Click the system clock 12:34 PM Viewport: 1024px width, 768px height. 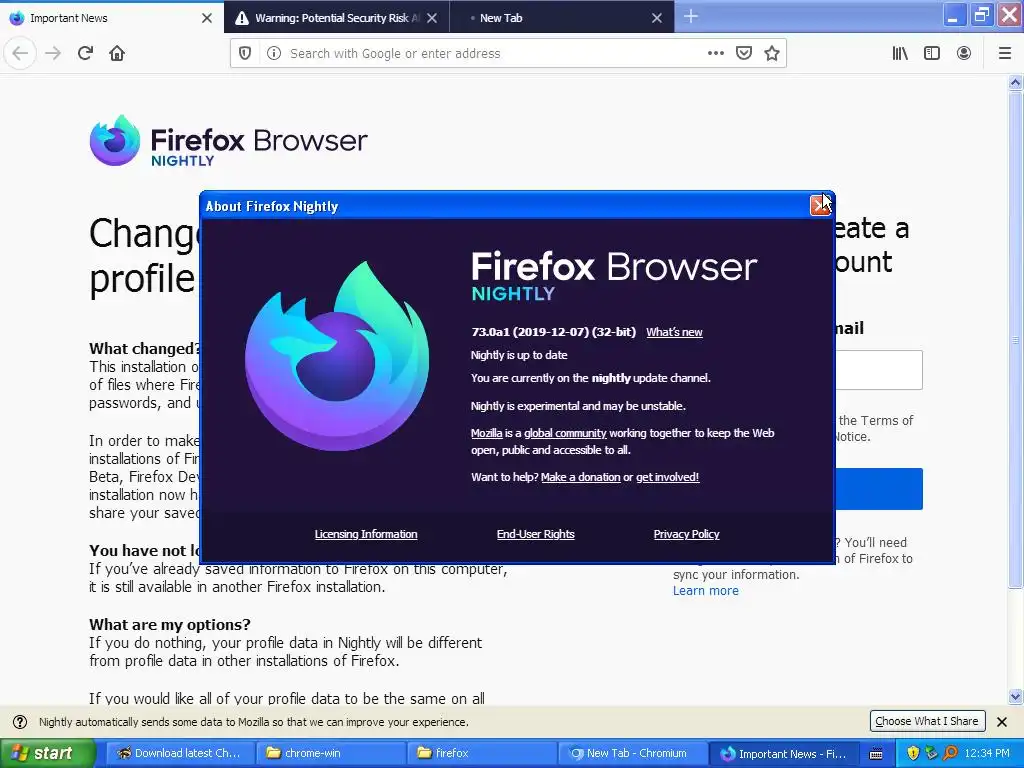[986, 753]
